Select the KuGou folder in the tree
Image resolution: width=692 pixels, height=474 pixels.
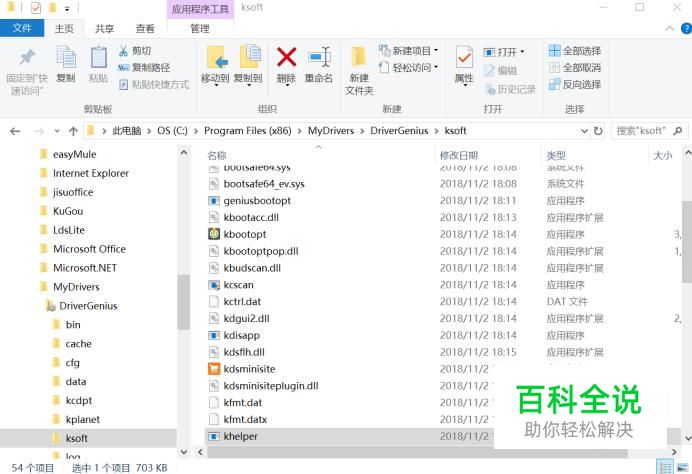(x=68, y=211)
